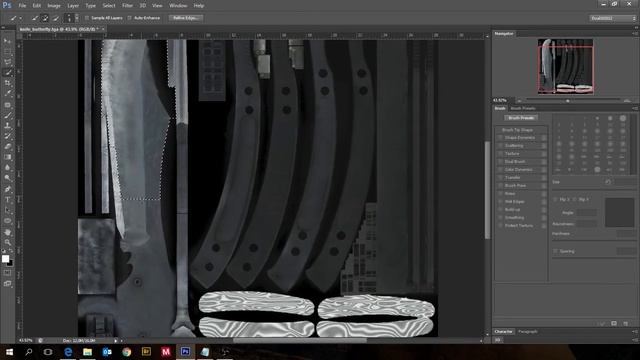Select the Gradient tool
This screenshot has height=360, width=640.
tap(7, 157)
